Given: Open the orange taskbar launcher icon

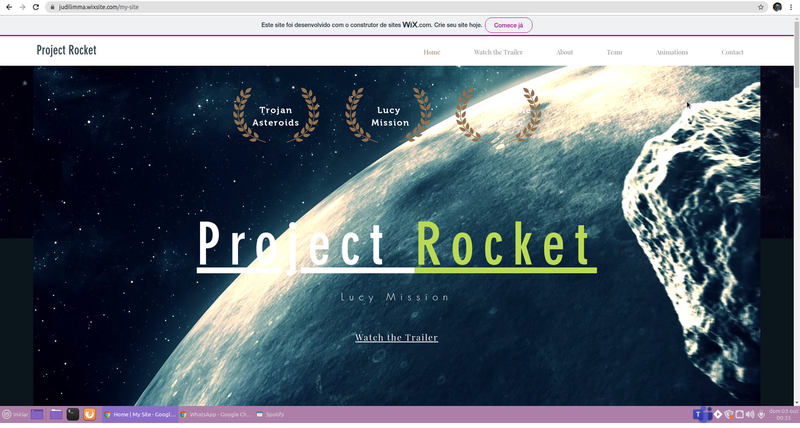Looking at the screenshot, I should pos(90,414).
